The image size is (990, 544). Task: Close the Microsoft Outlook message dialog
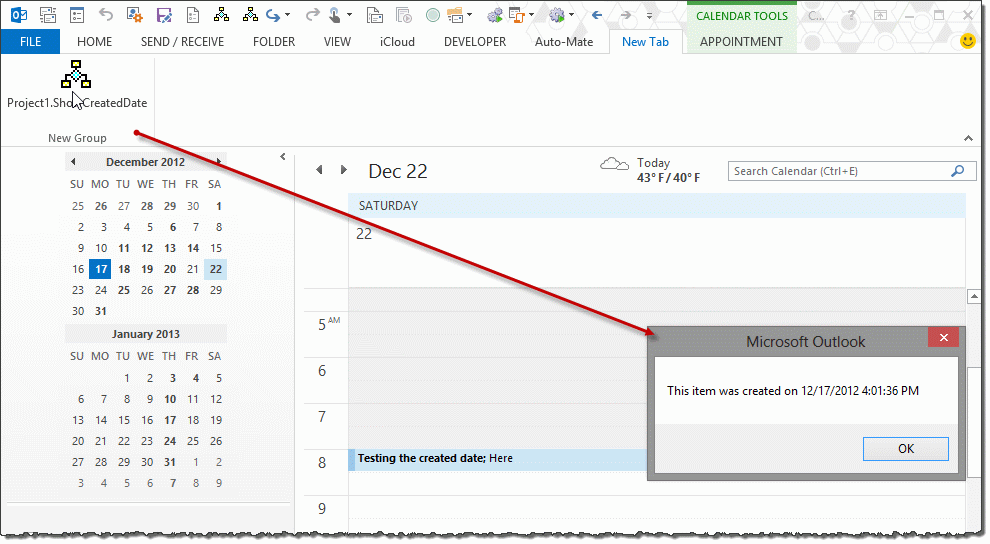[943, 338]
